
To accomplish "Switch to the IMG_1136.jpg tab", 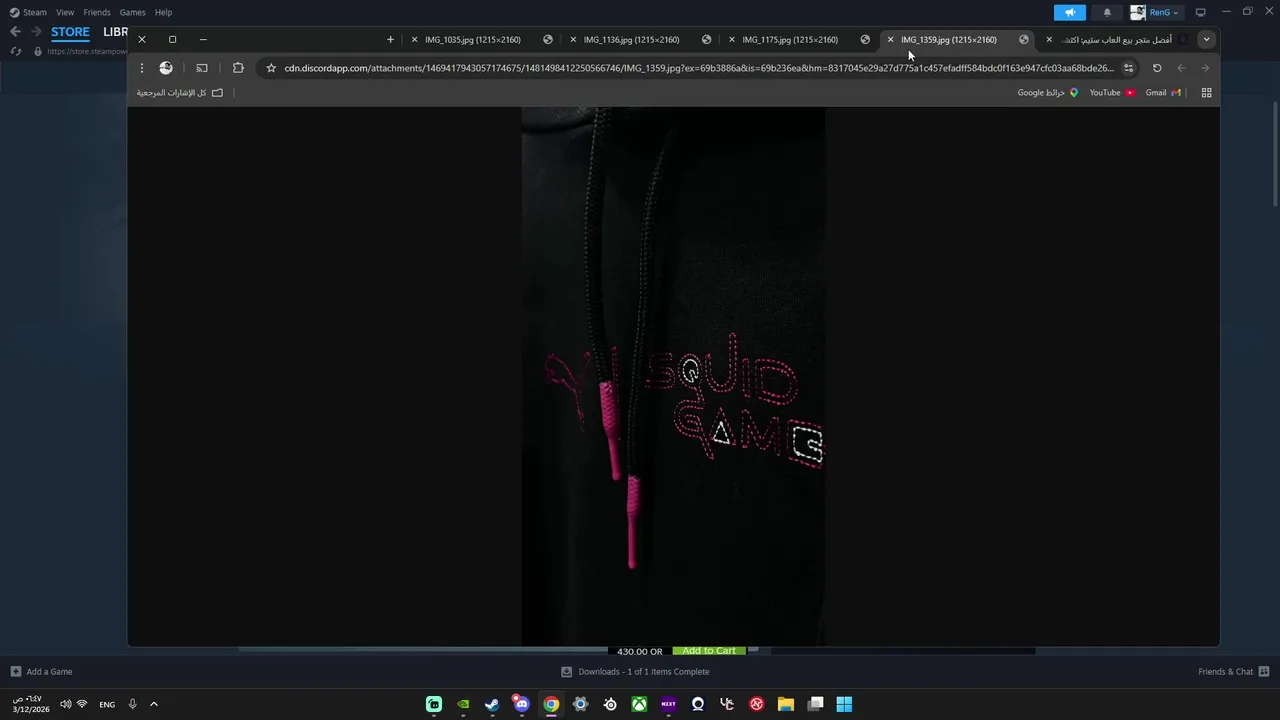I will 640,40.
